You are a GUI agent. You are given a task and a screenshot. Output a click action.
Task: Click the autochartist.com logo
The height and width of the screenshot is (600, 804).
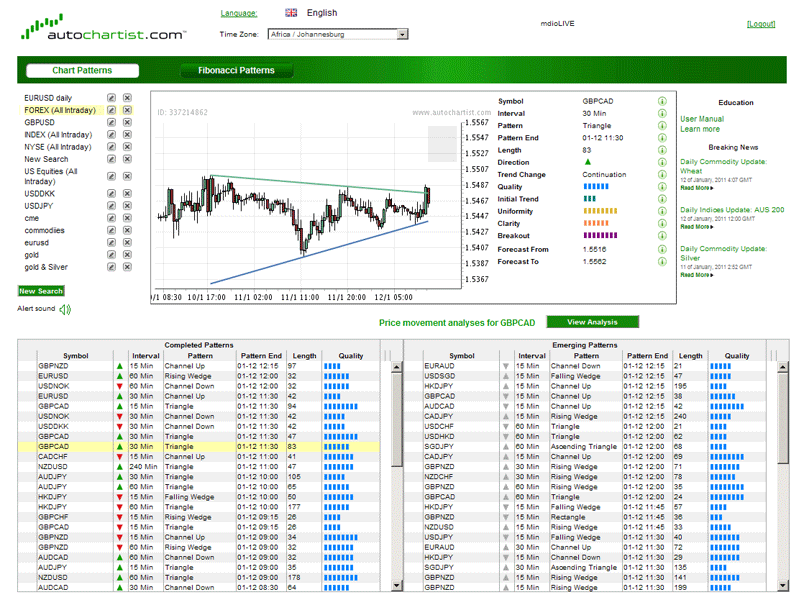tap(103, 27)
